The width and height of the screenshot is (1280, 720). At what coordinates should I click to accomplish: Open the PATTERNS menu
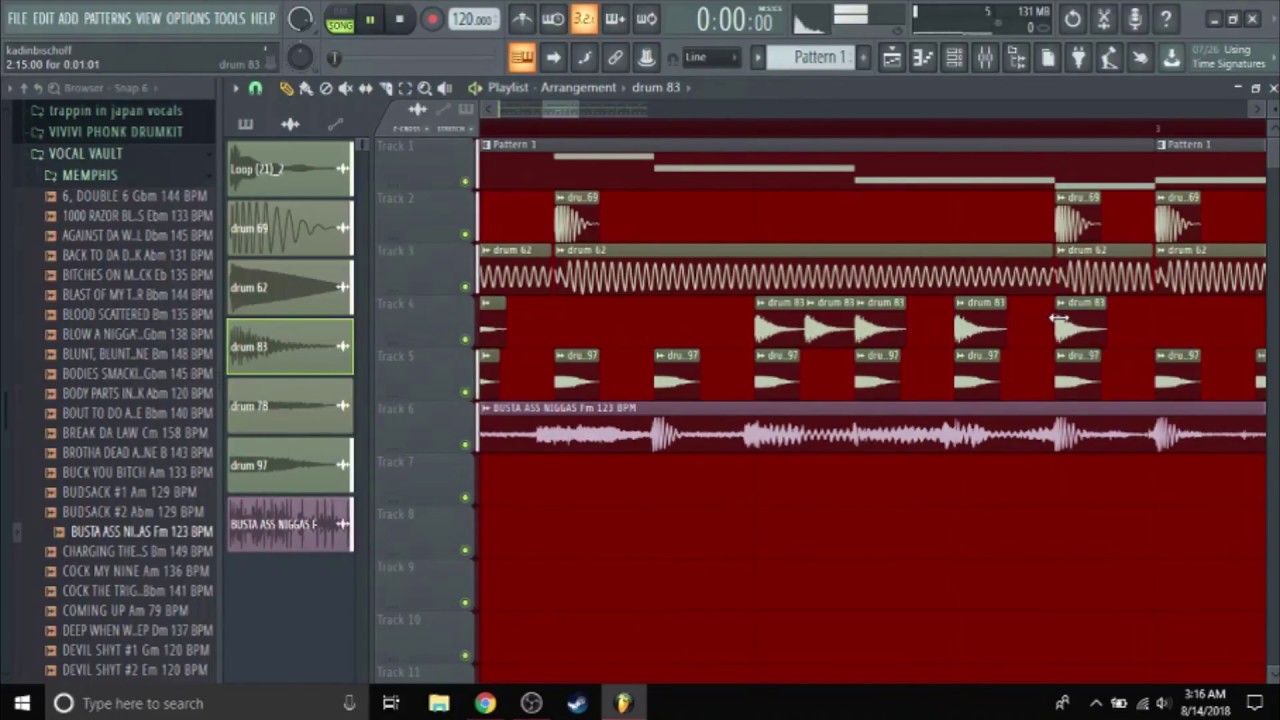click(107, 18)
